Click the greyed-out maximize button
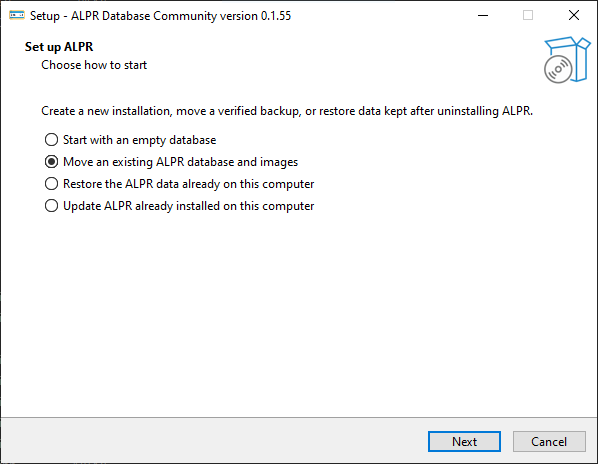The height and width of the screenshot is (464, 598). pyautogui.click(x=528, y=16)
